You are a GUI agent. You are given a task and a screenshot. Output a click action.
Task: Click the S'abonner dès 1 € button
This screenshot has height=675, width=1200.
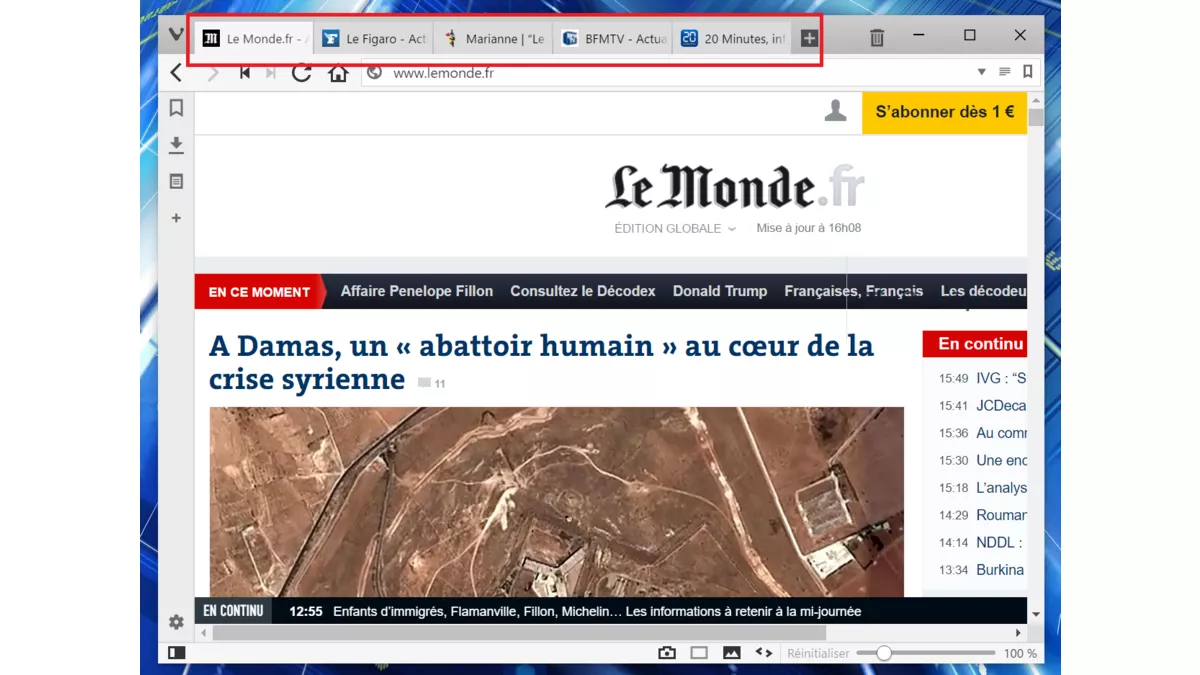coord(945,112)
